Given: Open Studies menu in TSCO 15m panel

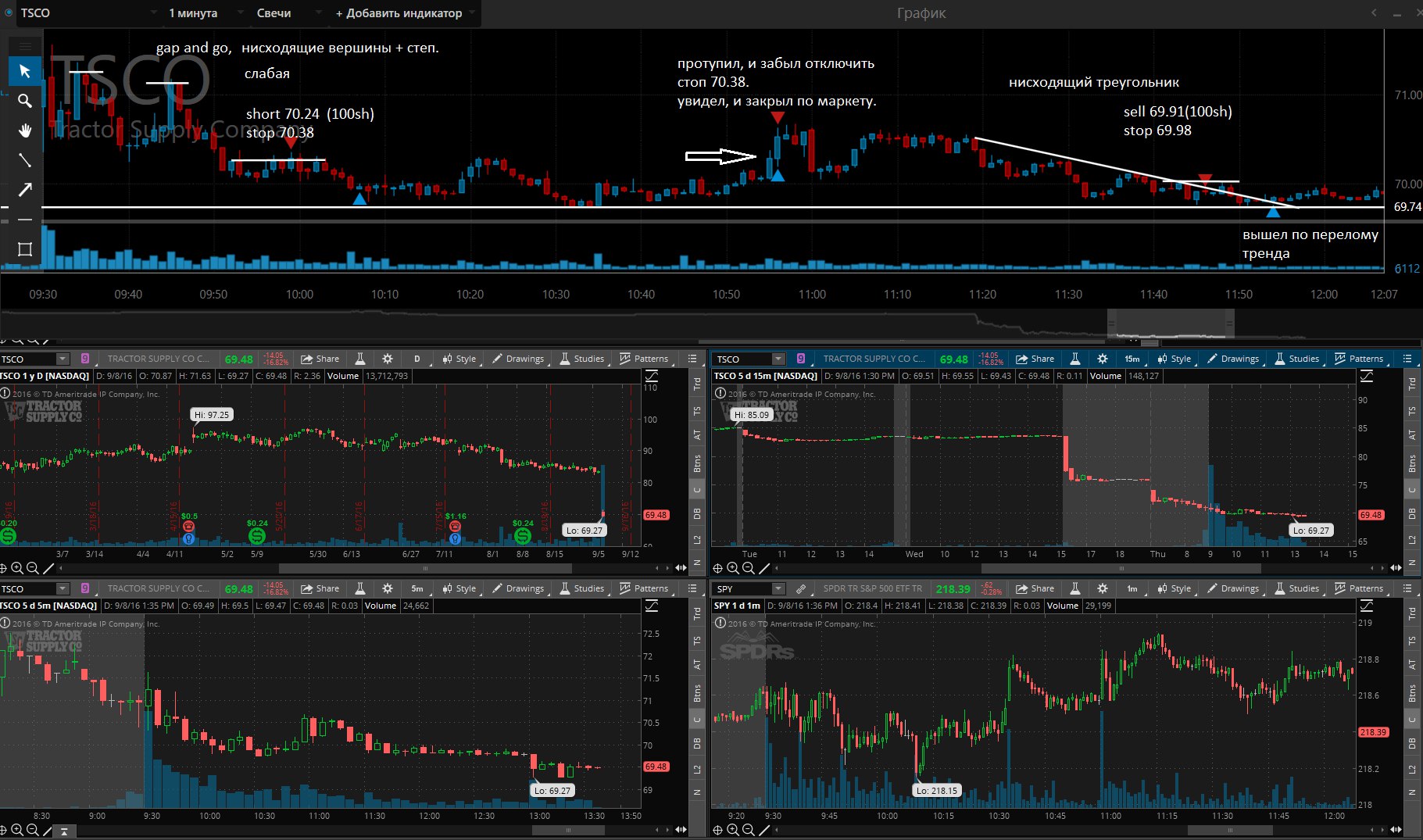Looking at the screenshot, I should pyautogui.click(x=1296, y=359).
